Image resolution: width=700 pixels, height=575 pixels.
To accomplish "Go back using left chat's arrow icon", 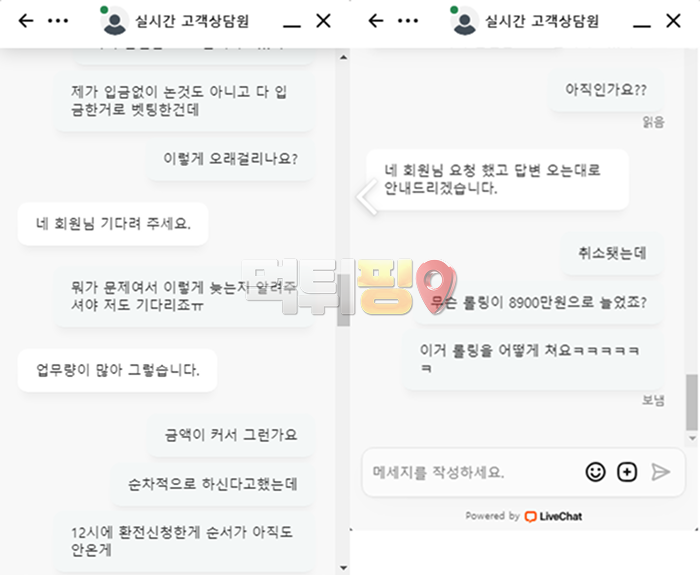I will pos(26,21).
